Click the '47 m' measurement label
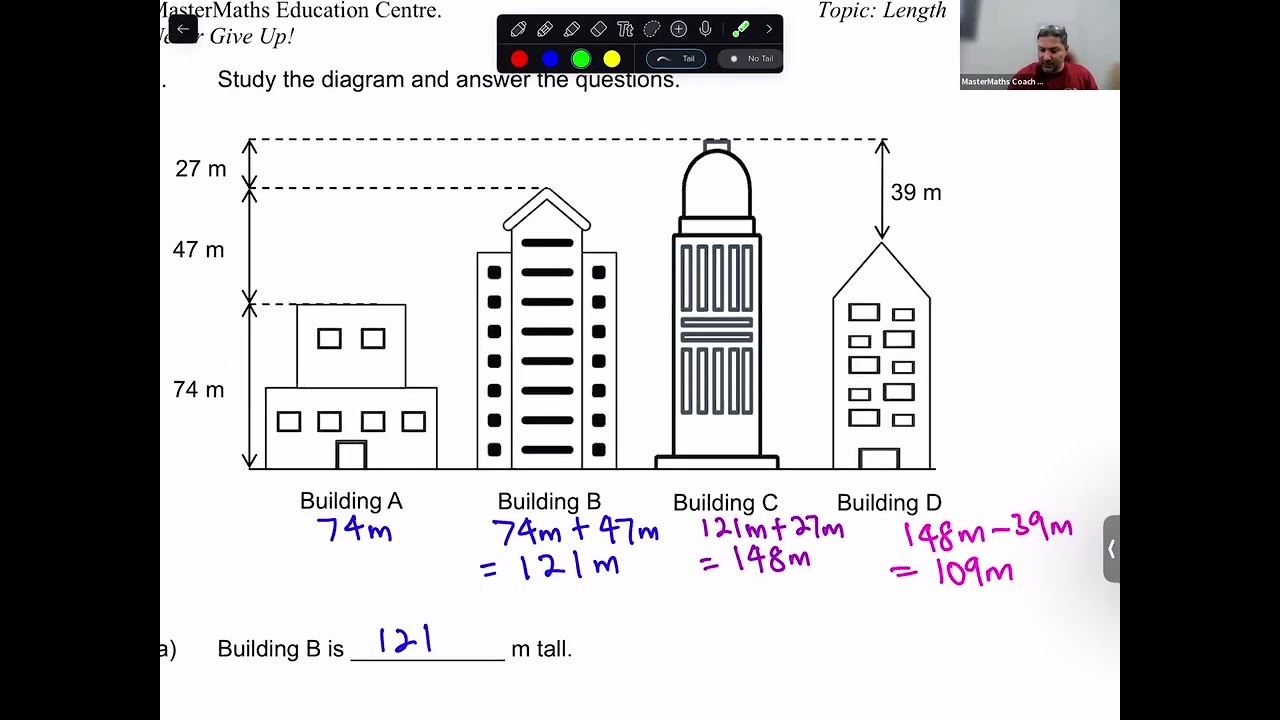The height and width of the screenshot is (720, 1280). [x=198, y=250]
